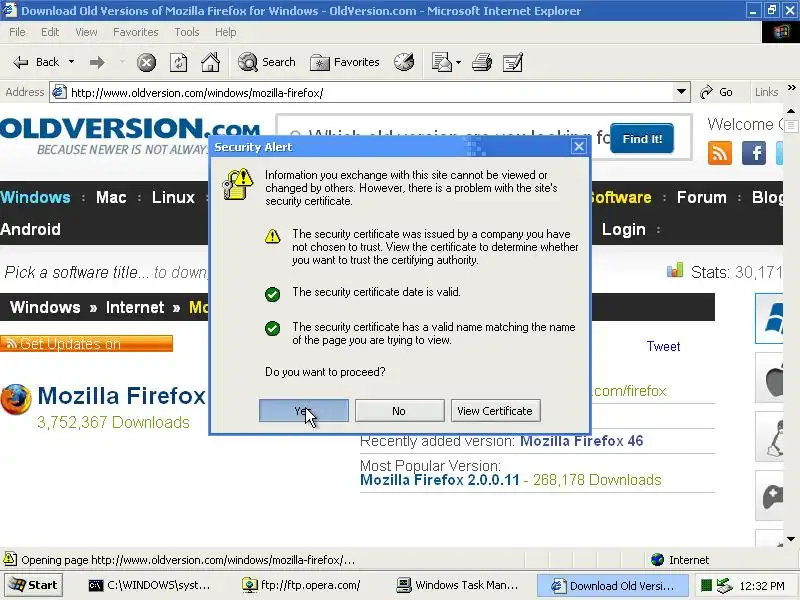Open the Favorites toolbar button
The width and height of the screenshot is (800, 600).
click(x=345, y=62)
